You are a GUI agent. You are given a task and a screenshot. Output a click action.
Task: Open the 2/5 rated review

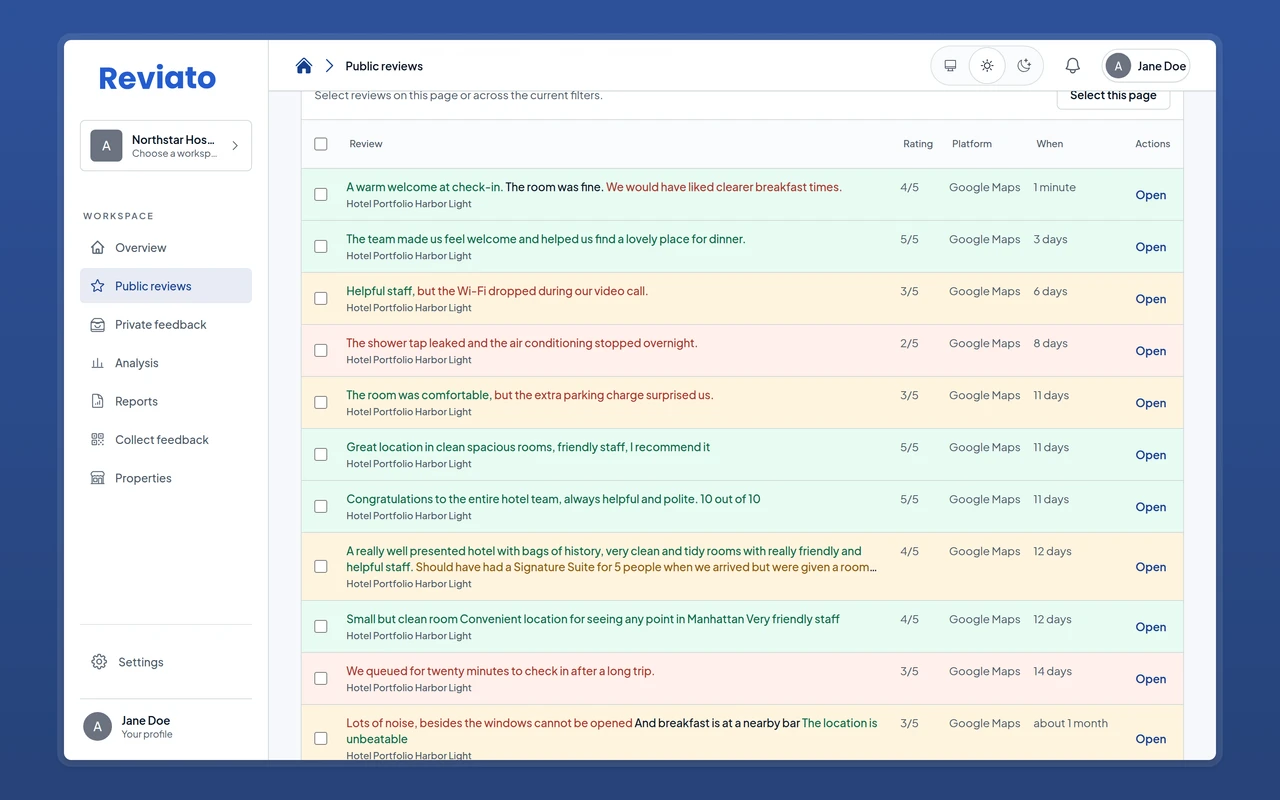[1151, 351]
